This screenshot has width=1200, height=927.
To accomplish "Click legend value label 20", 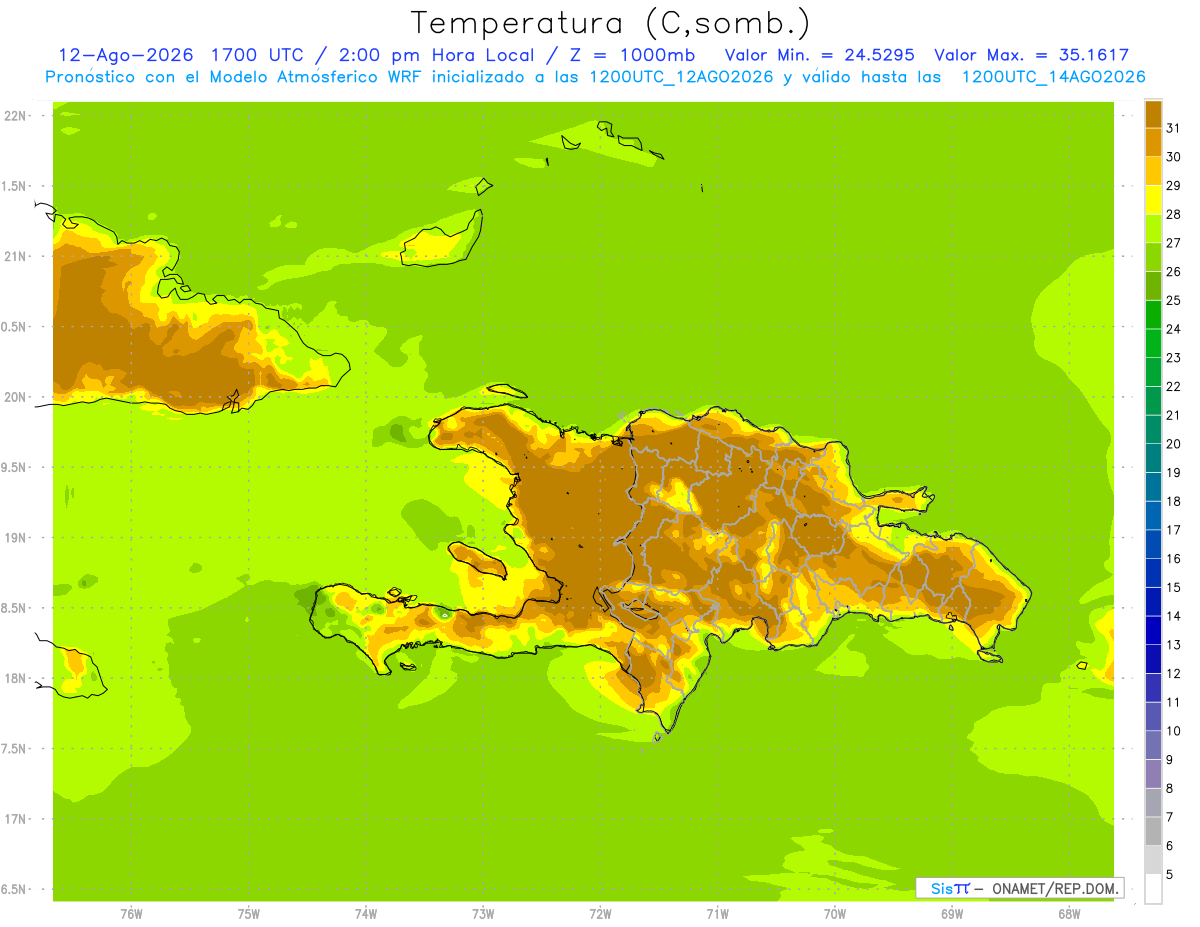I will (1173, 444).
